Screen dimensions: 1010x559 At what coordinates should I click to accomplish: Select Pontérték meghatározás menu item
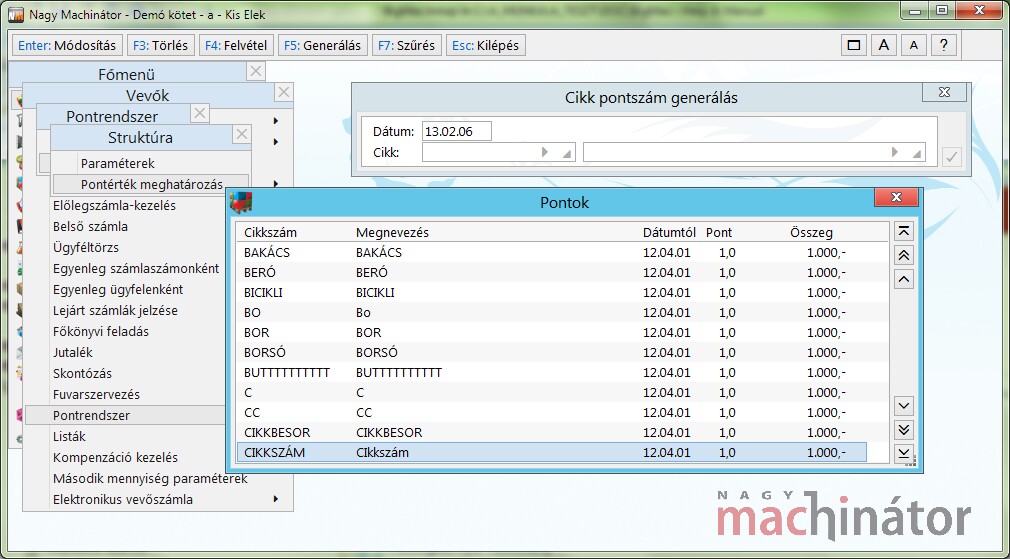coord(151,184)
